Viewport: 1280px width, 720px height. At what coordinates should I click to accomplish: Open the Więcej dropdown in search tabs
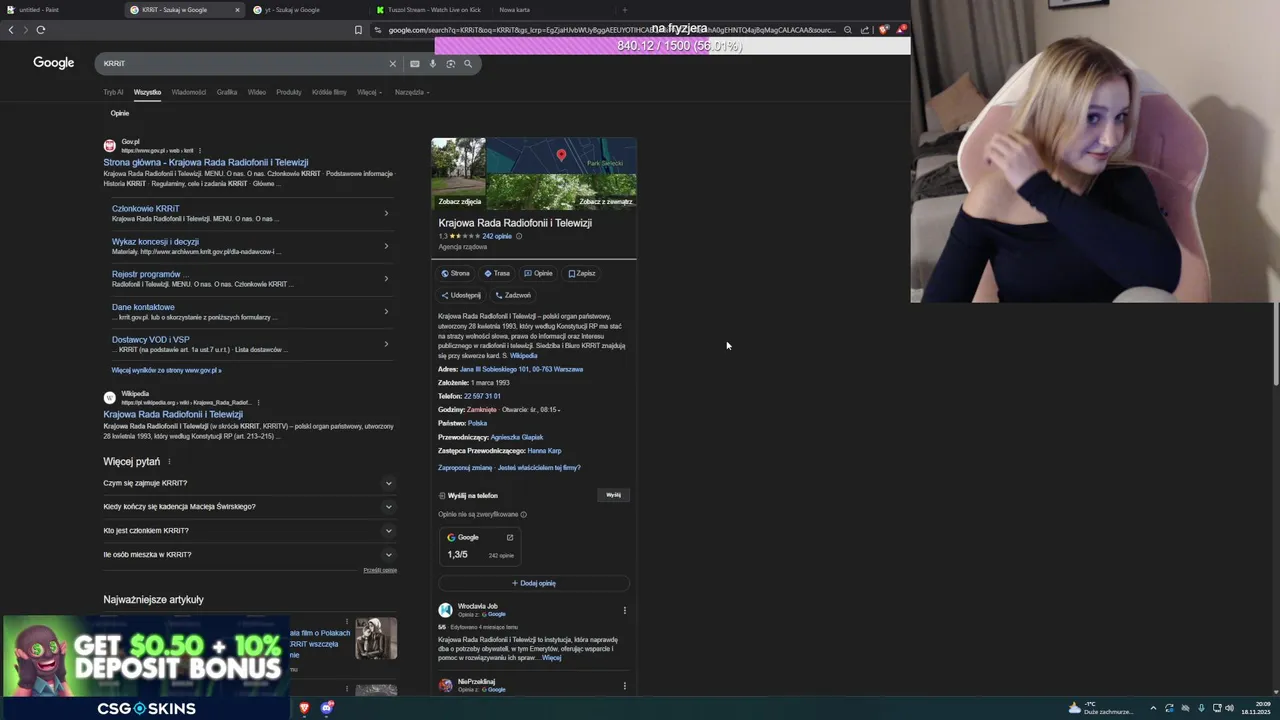[369, 92]
